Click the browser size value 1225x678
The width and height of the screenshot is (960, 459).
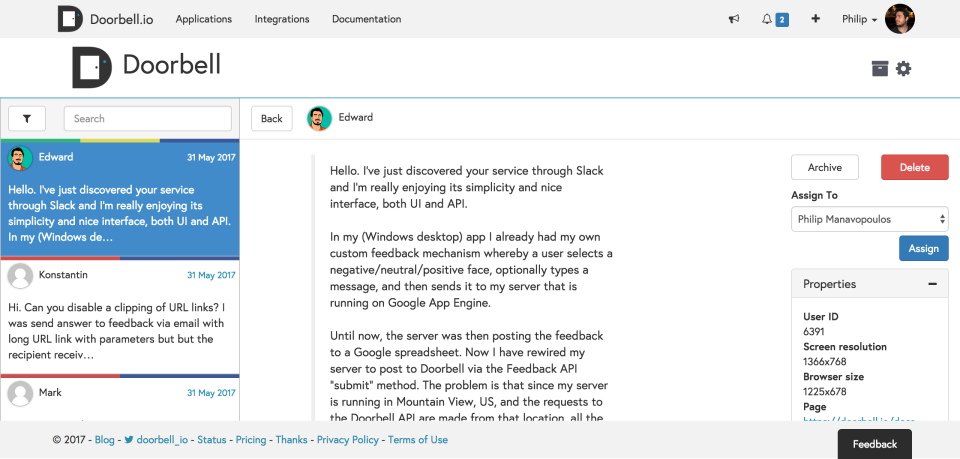click(x=825, y=392)
